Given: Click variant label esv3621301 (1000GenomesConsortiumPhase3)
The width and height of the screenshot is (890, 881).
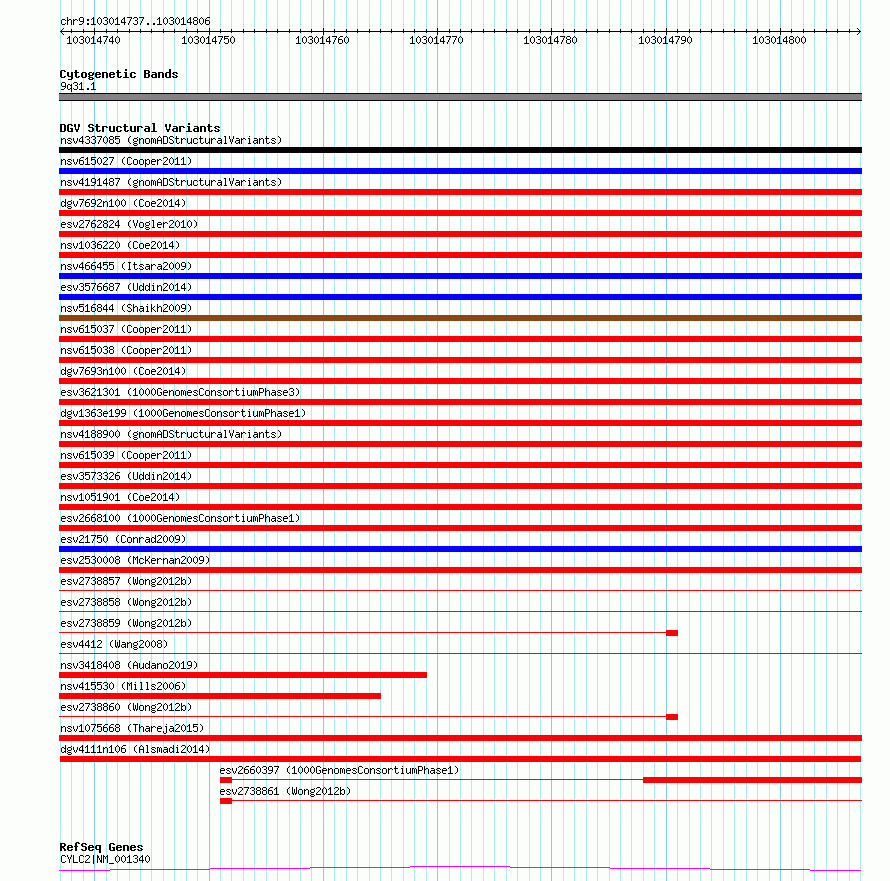Looking at the screenshot, I should (x=180, y=392).
